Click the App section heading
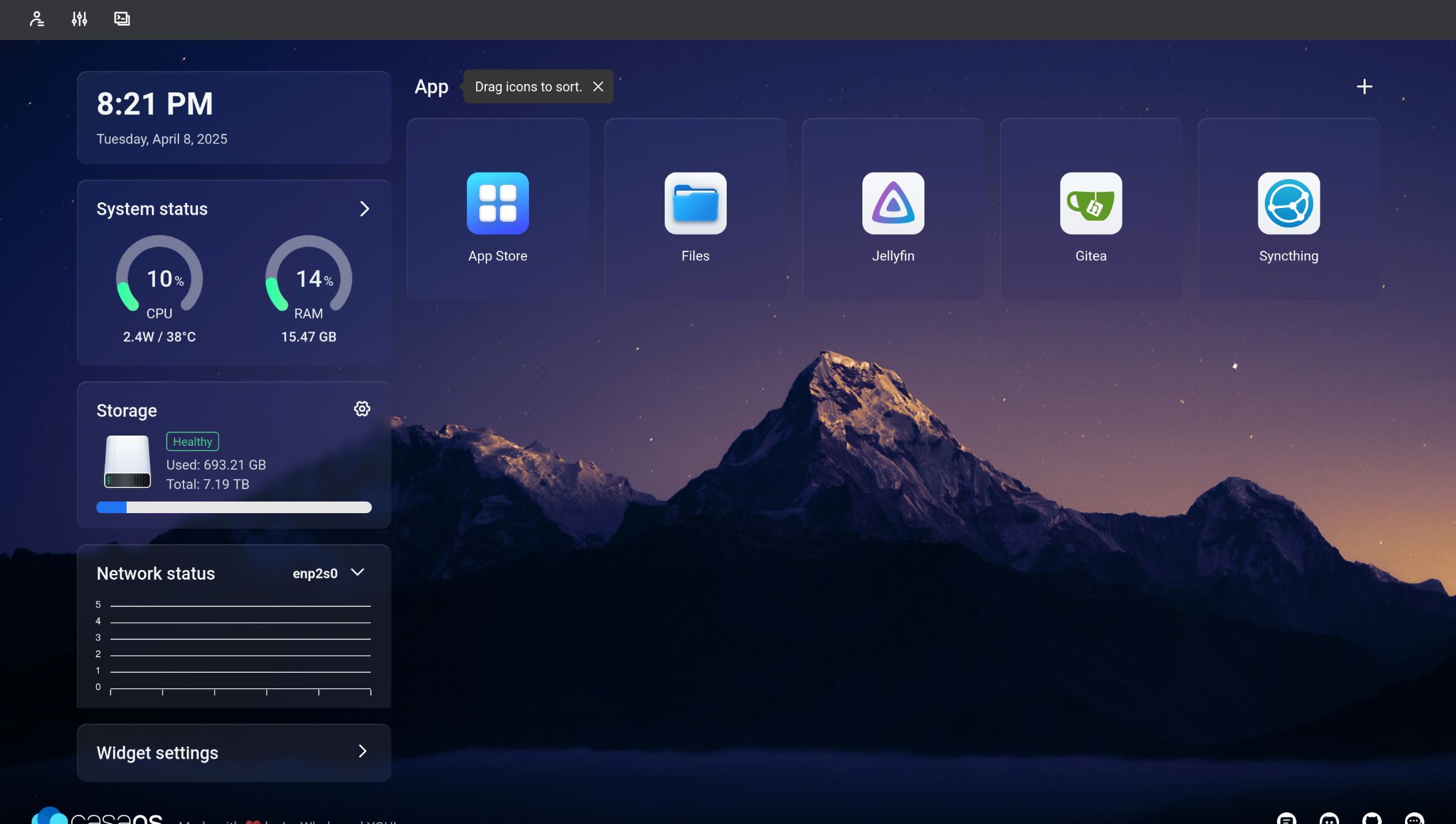1456x824 pixels. [431, 87]
